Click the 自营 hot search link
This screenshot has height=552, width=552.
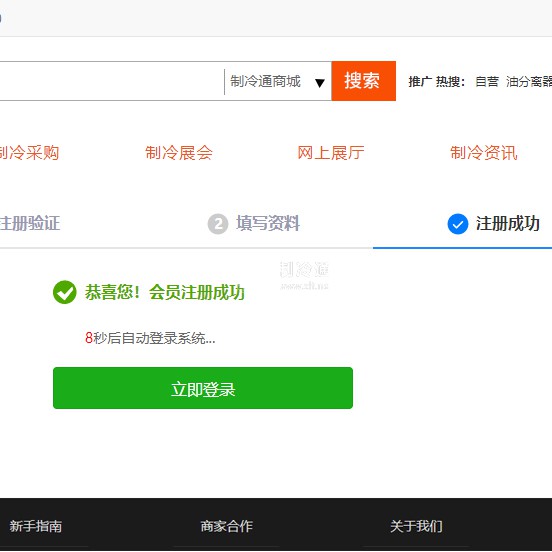click(x=487, y=82)
